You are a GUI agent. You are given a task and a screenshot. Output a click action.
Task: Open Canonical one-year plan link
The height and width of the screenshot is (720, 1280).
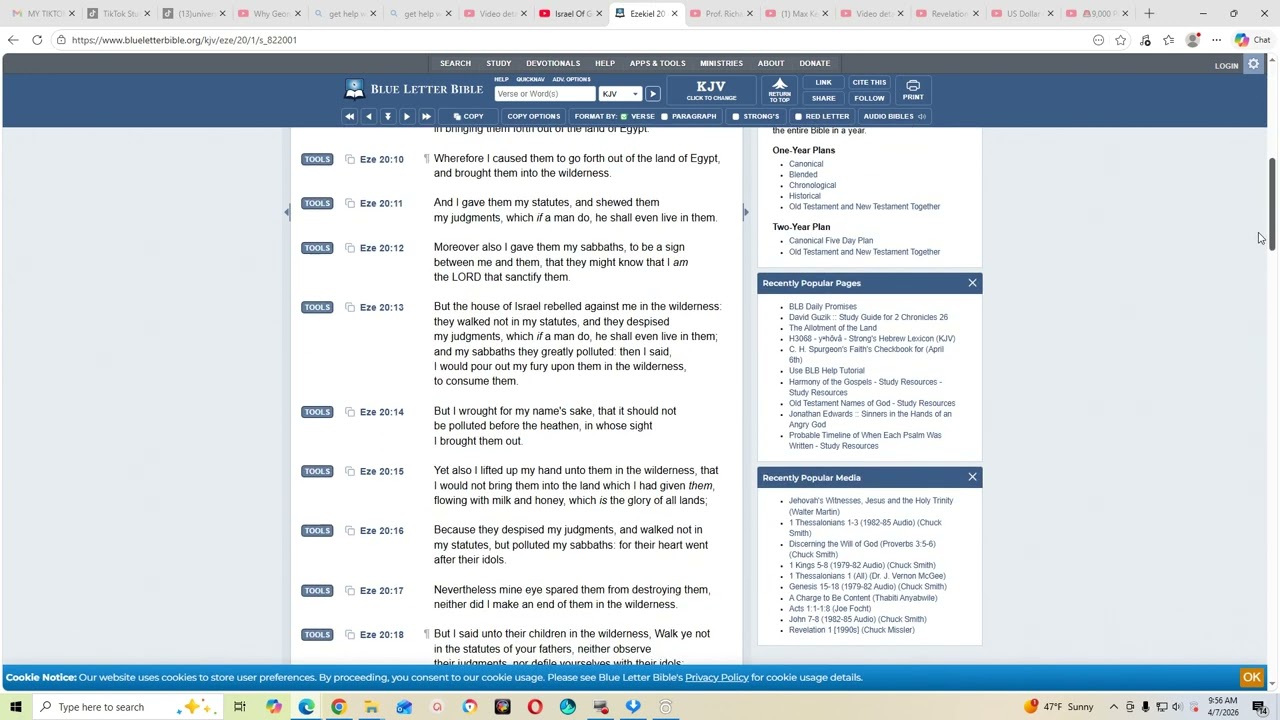pos(806,164)
